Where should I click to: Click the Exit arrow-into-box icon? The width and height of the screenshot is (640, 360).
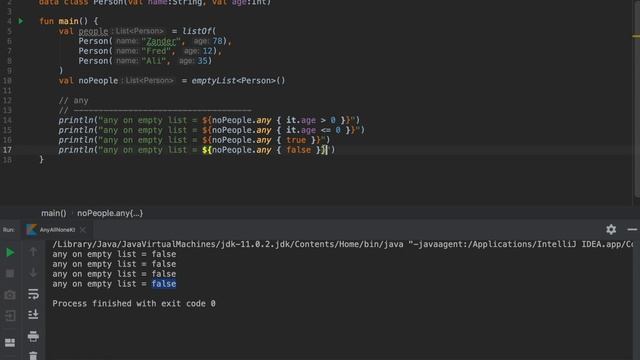pyautogui.click(x=10, y=316)
